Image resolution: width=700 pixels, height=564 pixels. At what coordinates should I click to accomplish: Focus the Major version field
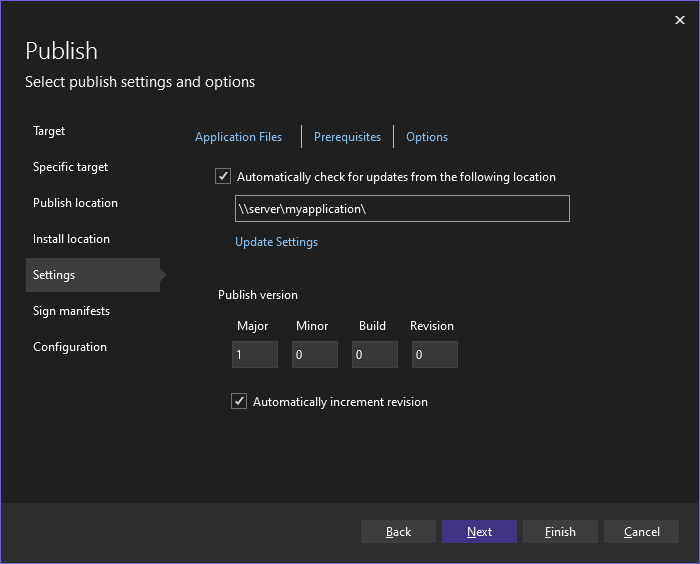point(254,355)
